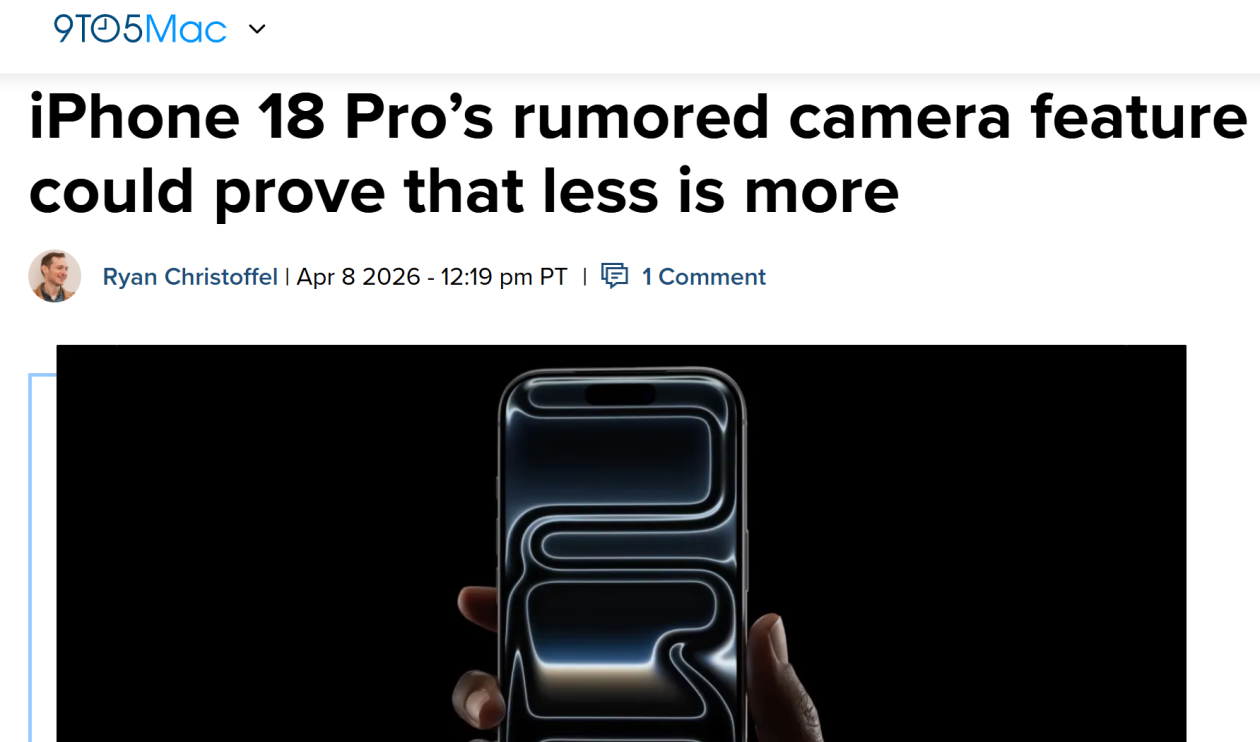Open the 1 Comment link

(704, 277)
